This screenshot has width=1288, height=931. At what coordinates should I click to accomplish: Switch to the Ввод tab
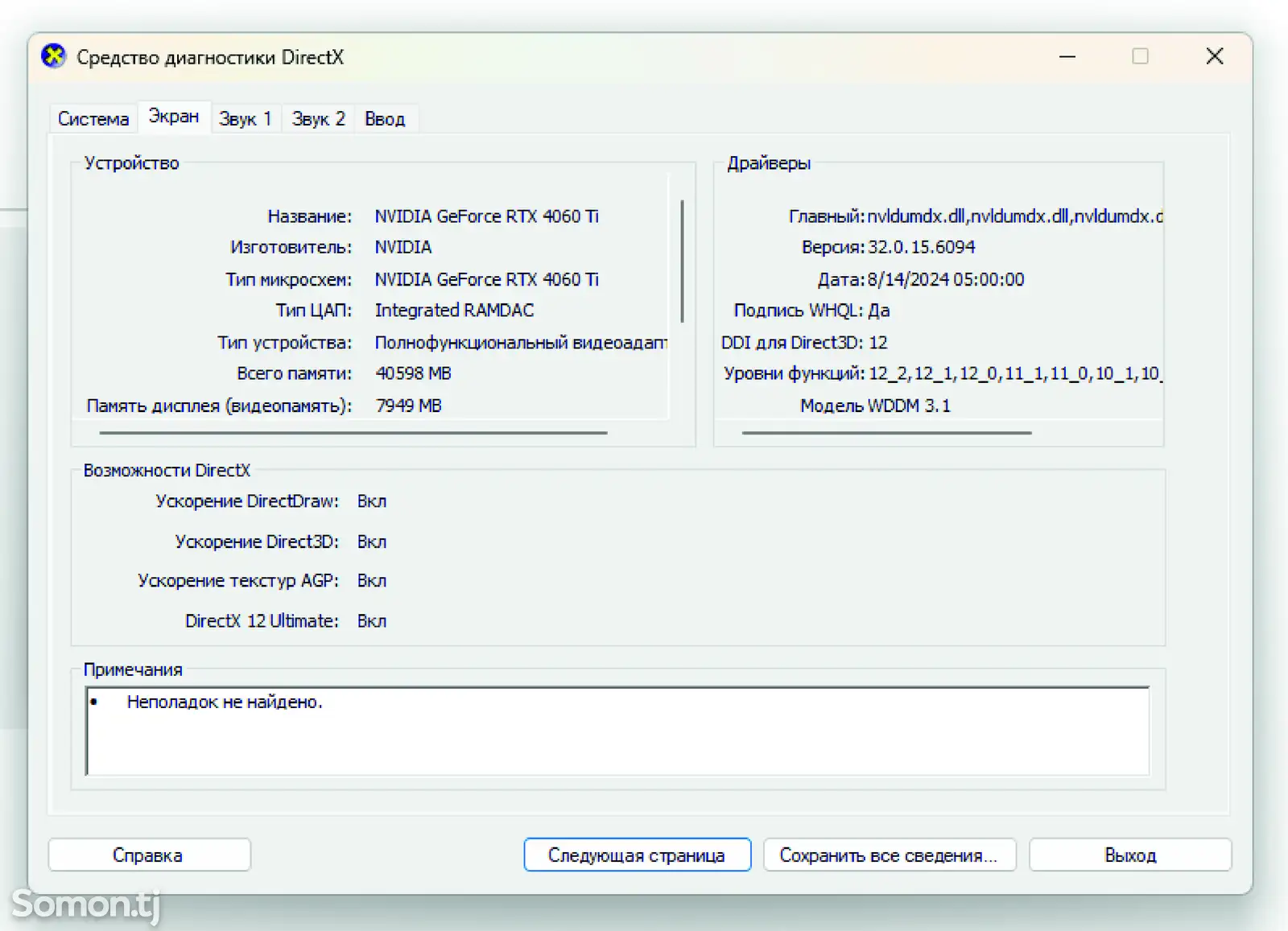pyautogui.click(x=385, y=119)
